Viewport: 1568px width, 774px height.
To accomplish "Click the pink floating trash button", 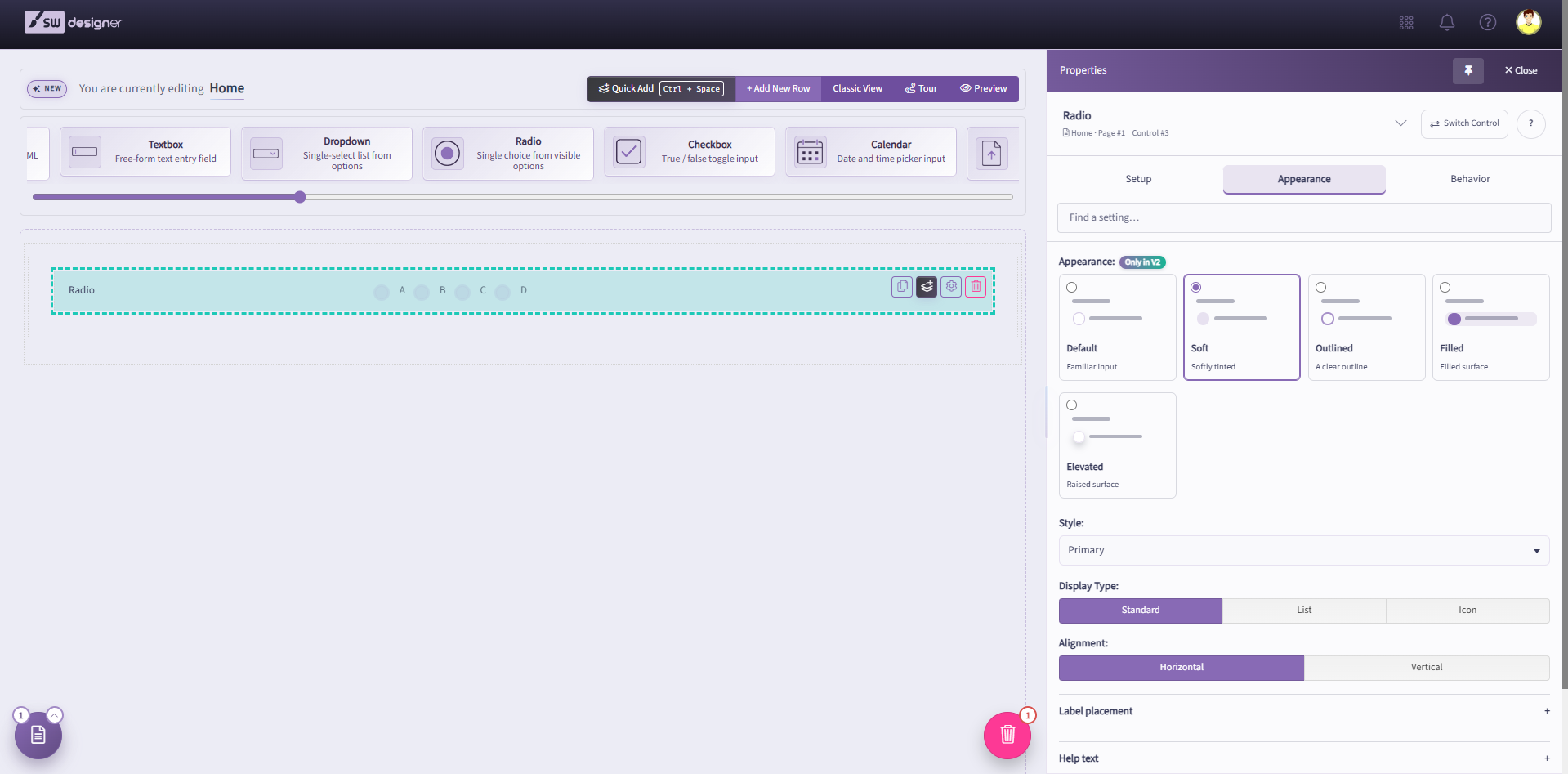I will tap(1007, 735).
